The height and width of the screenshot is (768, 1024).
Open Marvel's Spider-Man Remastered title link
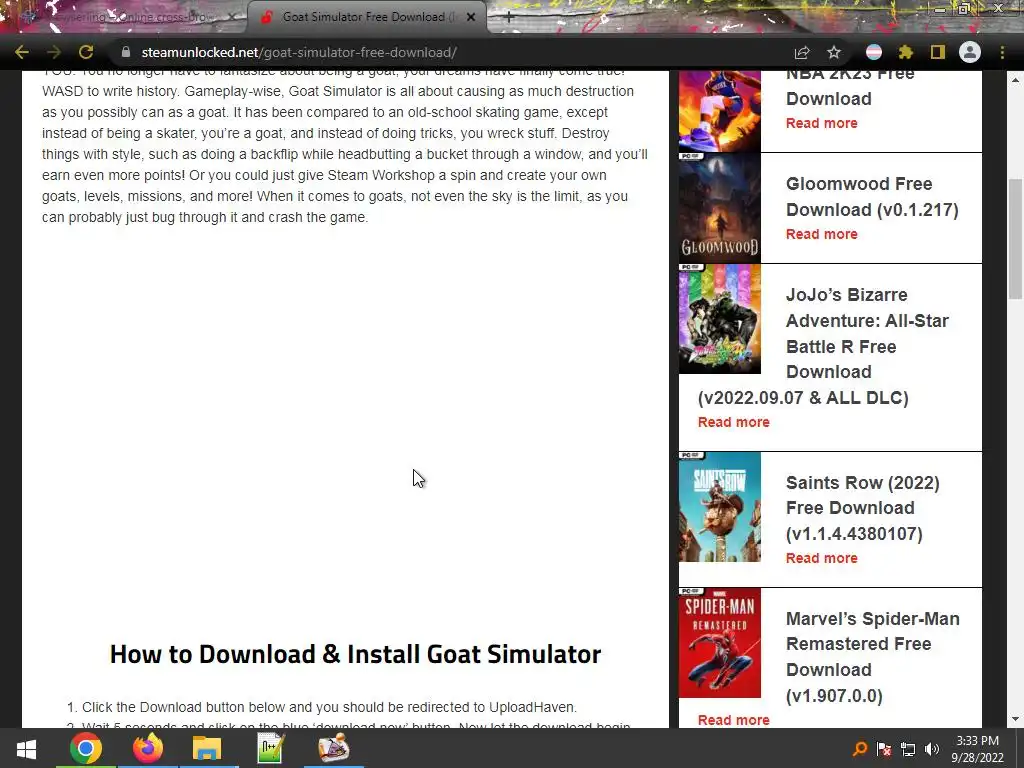pyautogui.click(x=872, y=656)
